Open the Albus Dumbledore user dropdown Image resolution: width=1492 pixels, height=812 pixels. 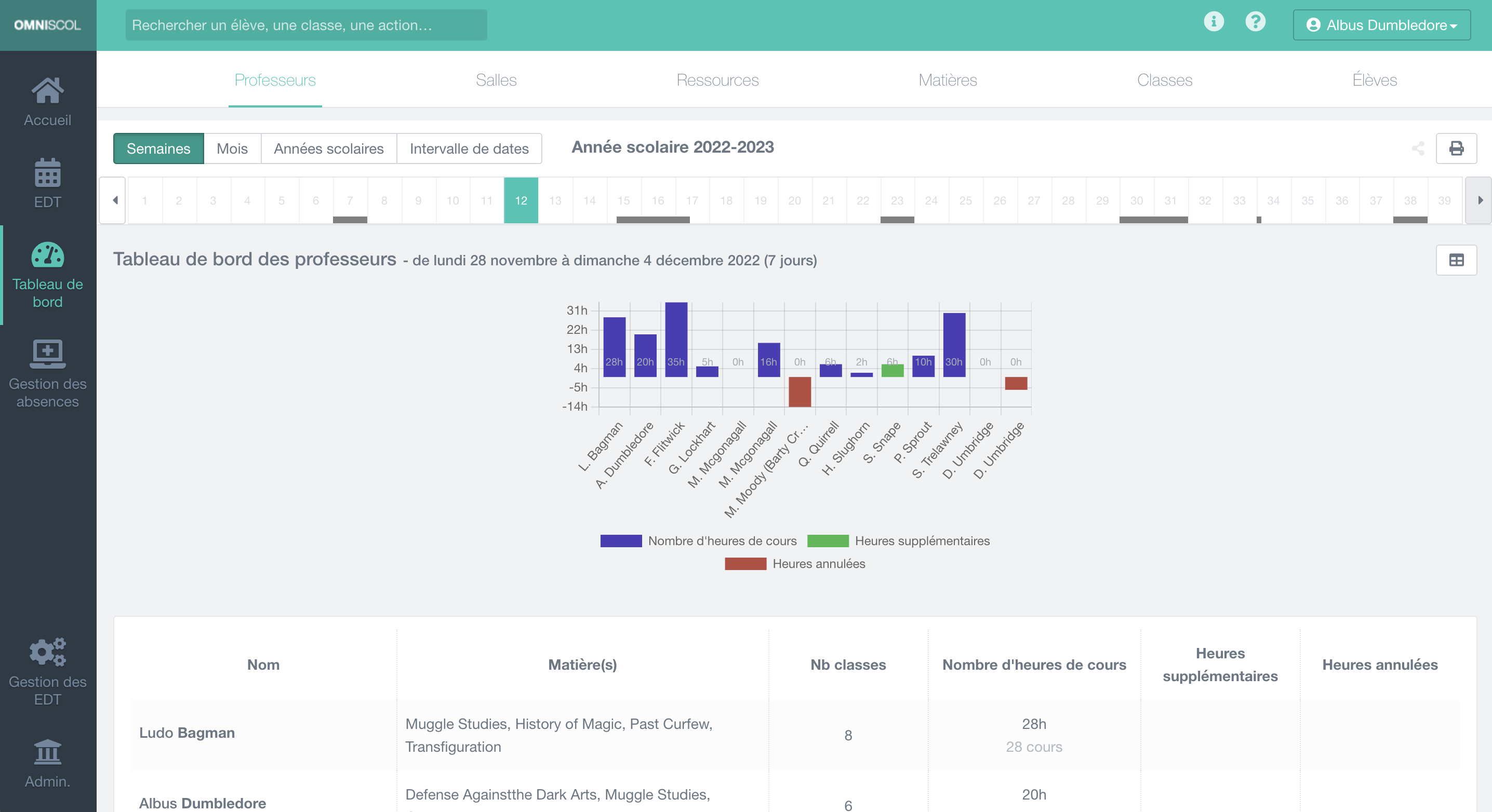1381,25
